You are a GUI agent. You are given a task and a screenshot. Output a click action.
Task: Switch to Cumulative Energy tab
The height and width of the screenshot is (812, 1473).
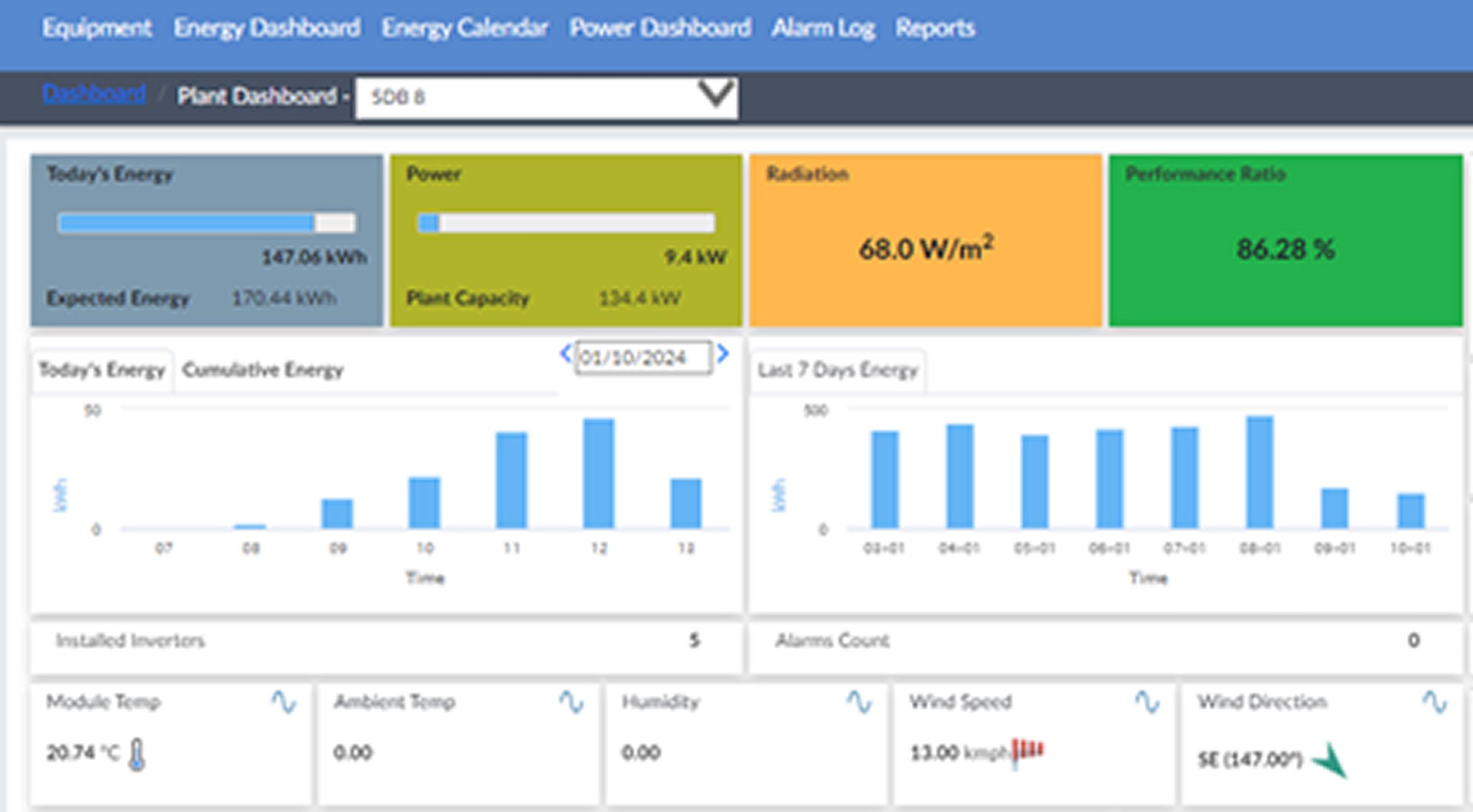263,370
